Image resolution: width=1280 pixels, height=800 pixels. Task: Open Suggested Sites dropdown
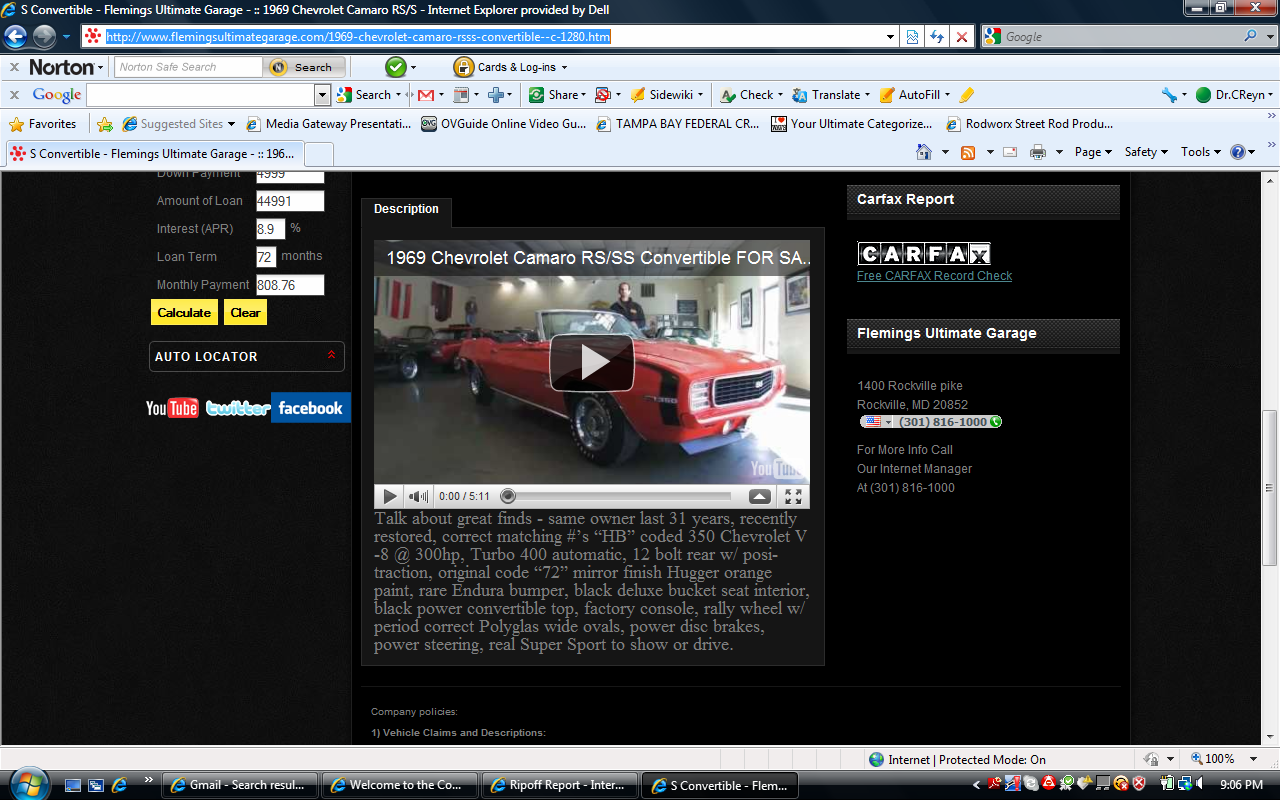coord(179,124)
